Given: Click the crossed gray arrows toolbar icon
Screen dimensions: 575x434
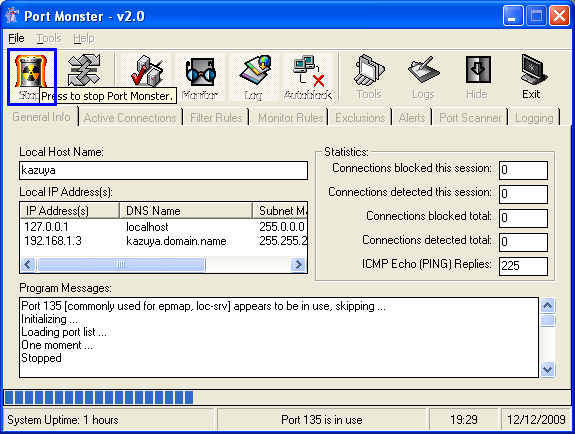Looking at the screenshot, I should pos(84,70).
